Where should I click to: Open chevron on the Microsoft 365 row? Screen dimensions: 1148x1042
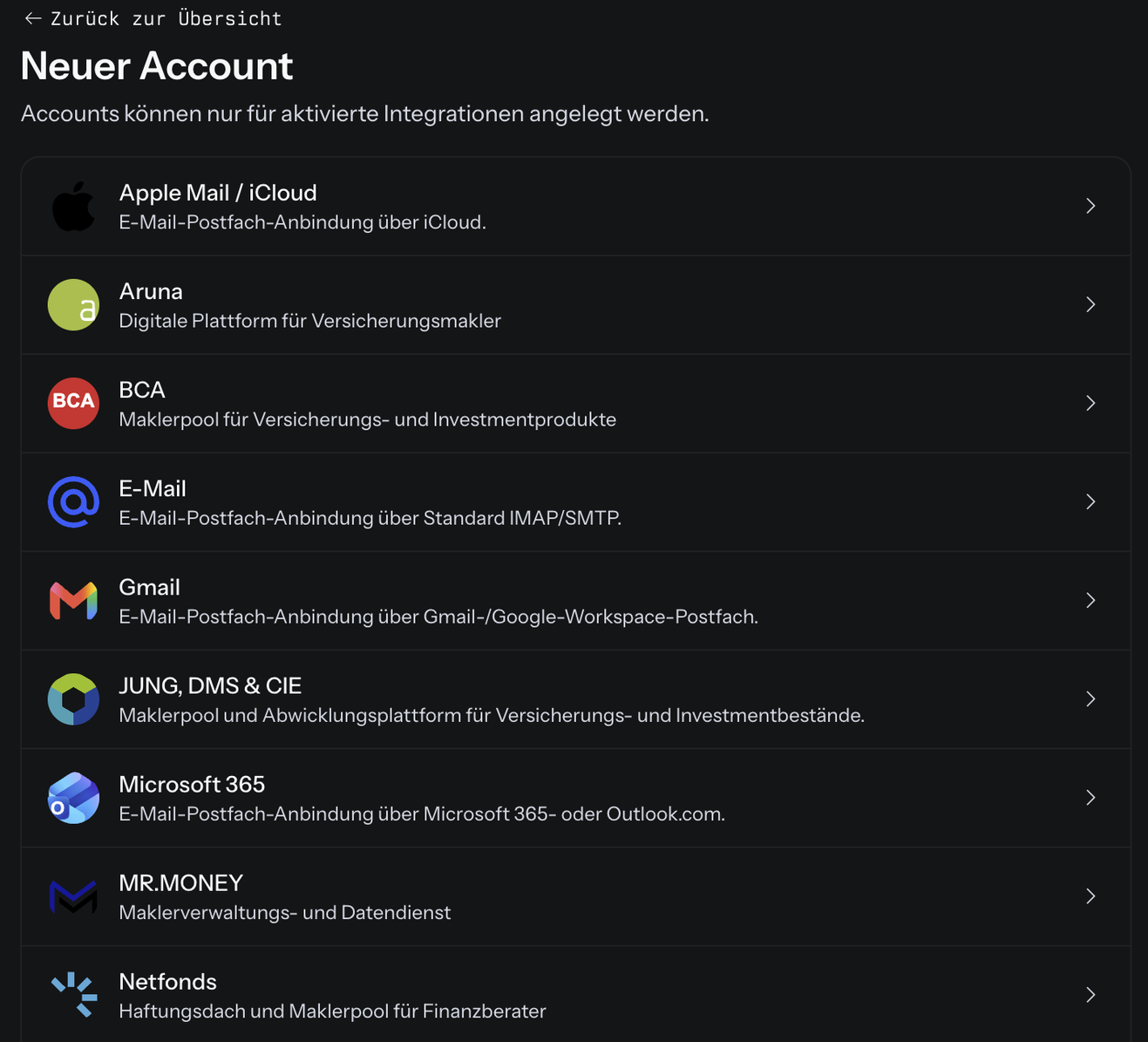tap(1090, 797)
